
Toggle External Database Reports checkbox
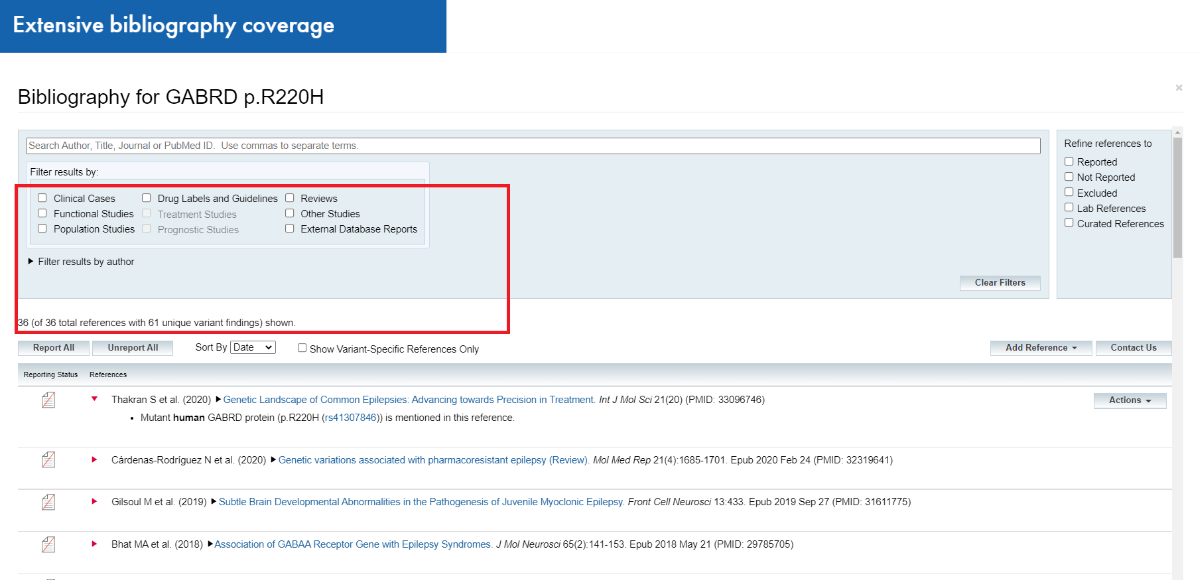(x=290, y=229)
